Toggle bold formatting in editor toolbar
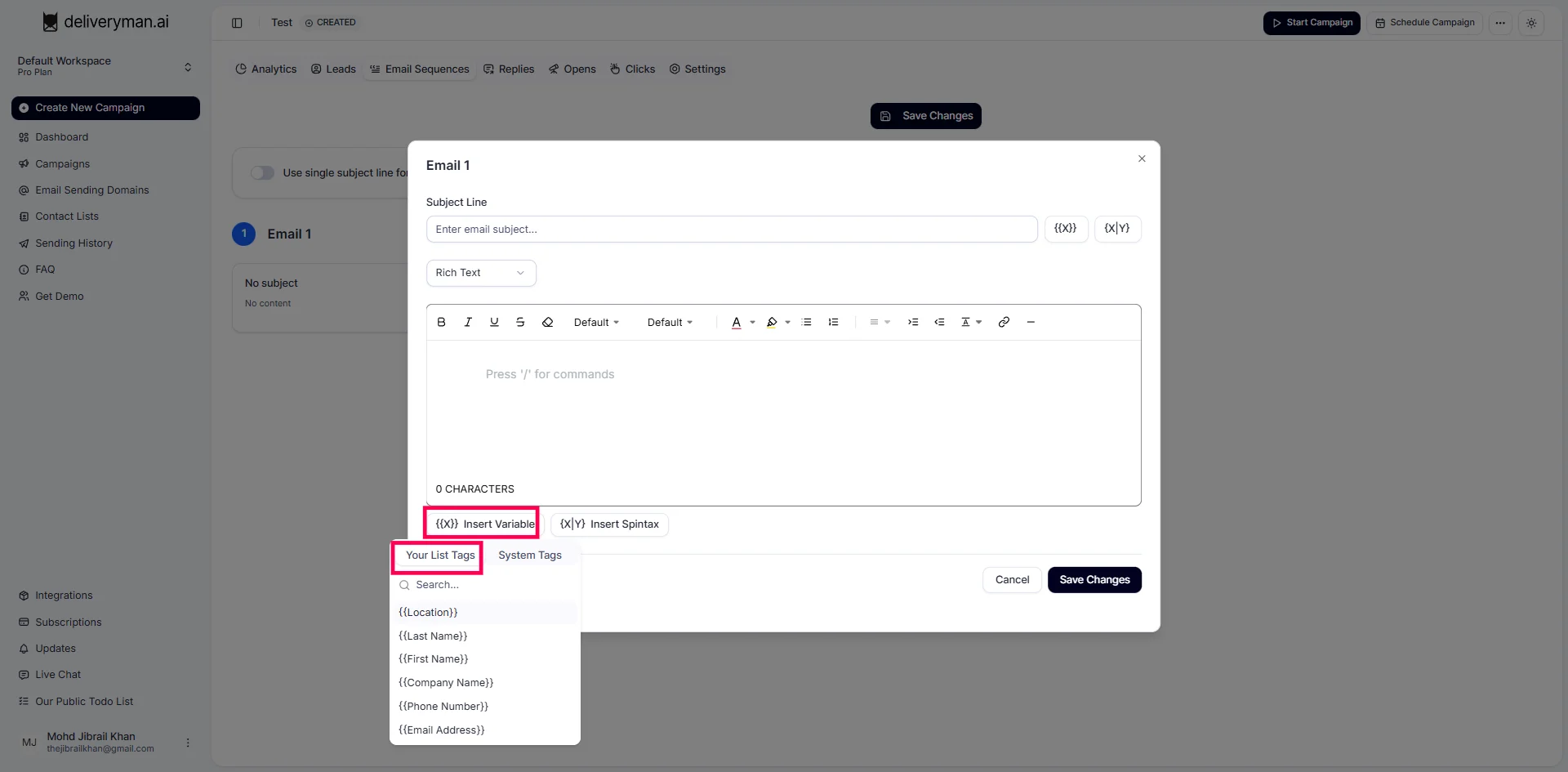This screenshot has width=1568, height=772. 441,322
